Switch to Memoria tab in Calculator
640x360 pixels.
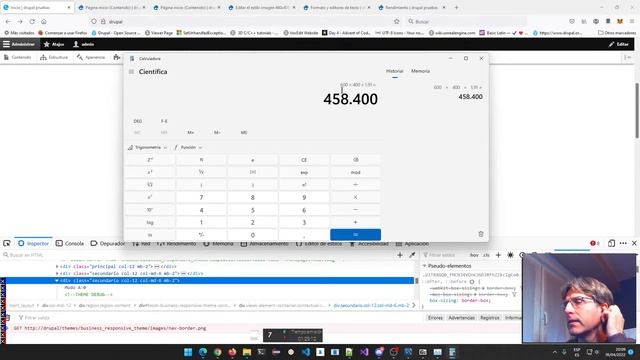point(420,71)
